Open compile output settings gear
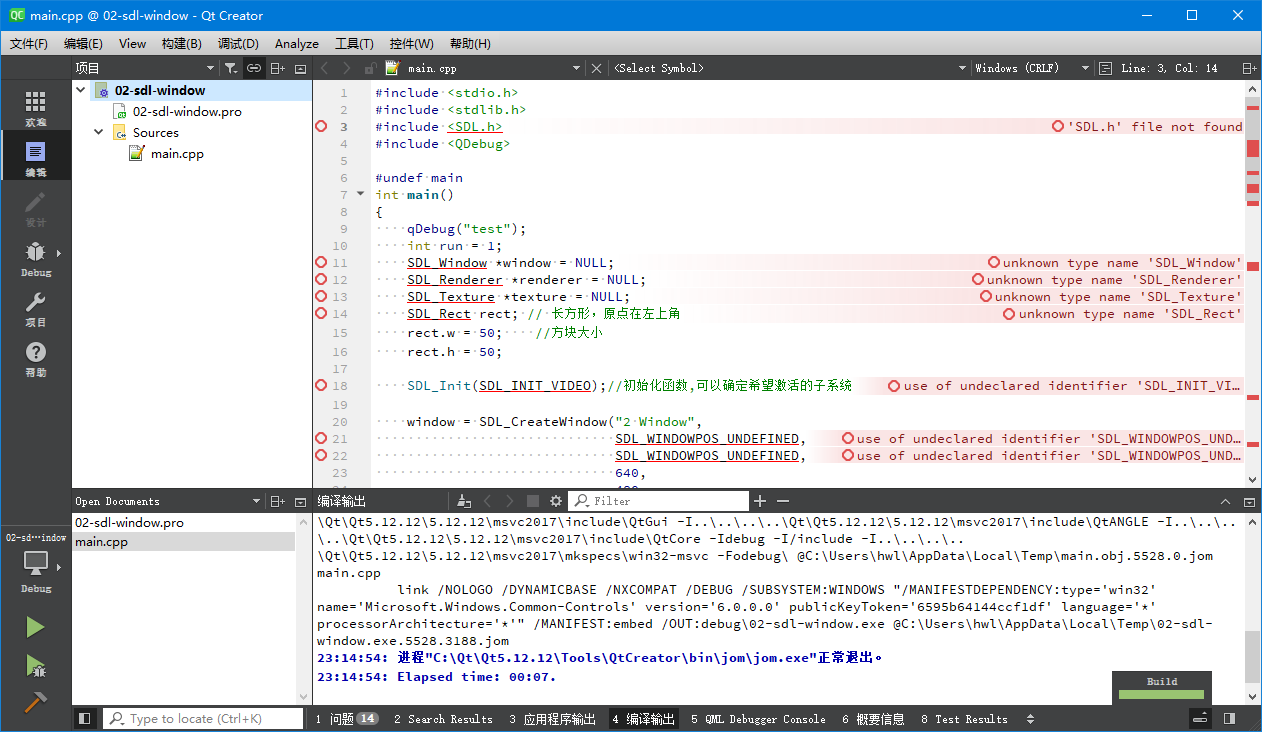 tap(556, 501)
